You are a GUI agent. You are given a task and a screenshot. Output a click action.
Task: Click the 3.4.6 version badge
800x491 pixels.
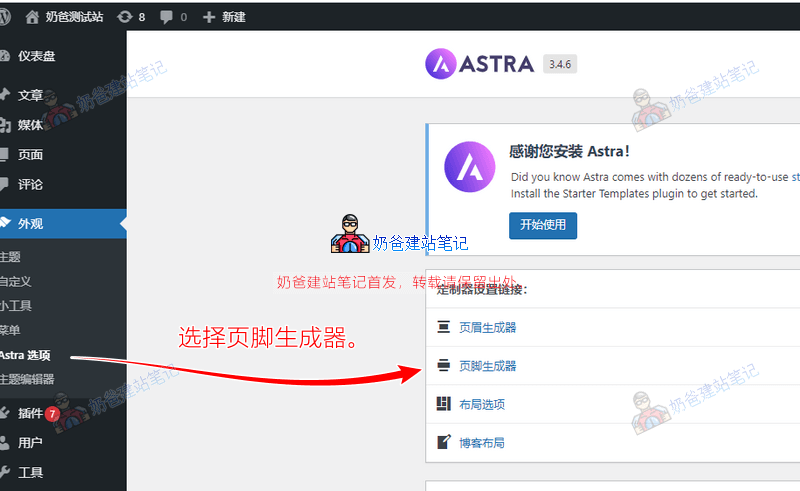[x=560, y=64]
